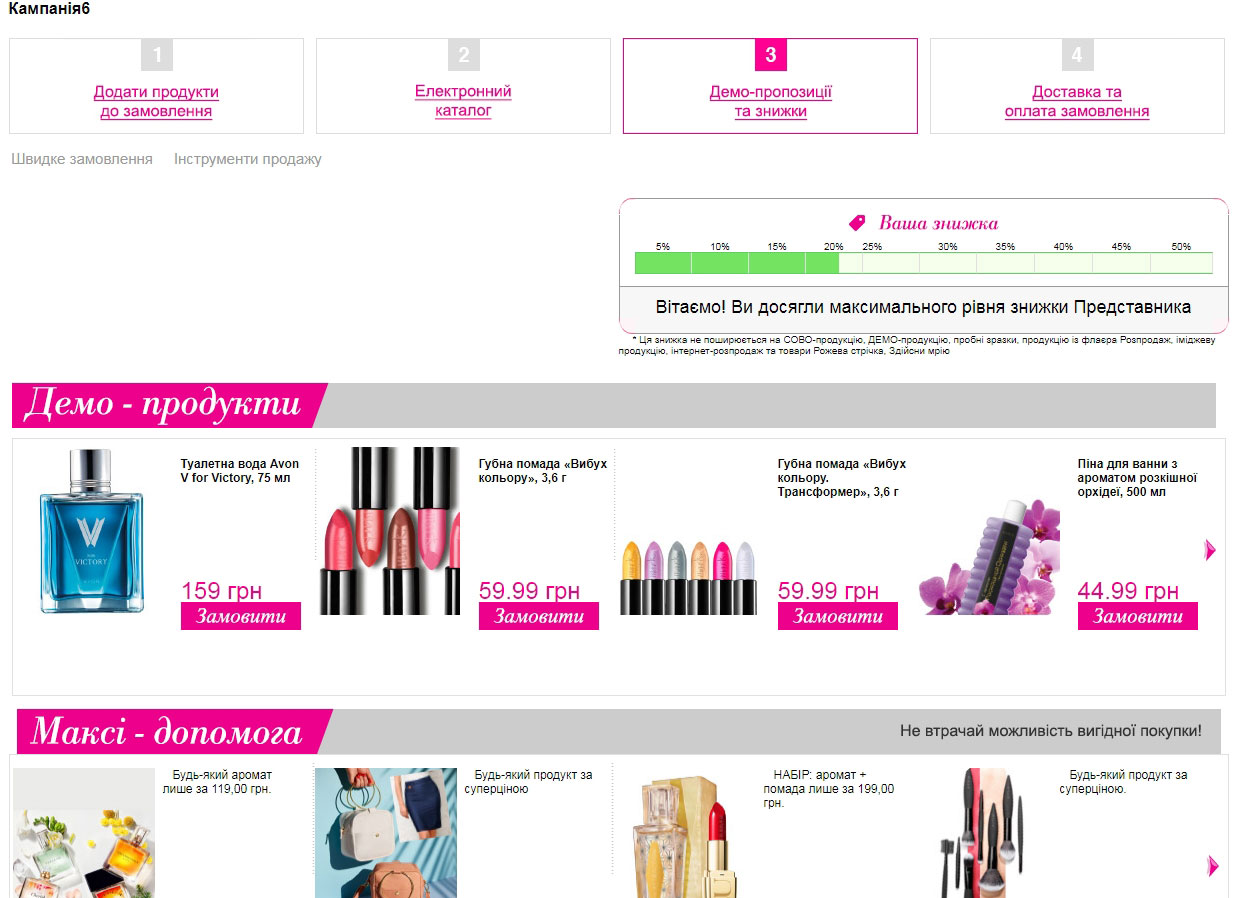The height and width of the screenshot is (898, 1244).
Task: Advance Maxi-dopomoga carousel with right arrow
Action: [x=1213, y=865]
